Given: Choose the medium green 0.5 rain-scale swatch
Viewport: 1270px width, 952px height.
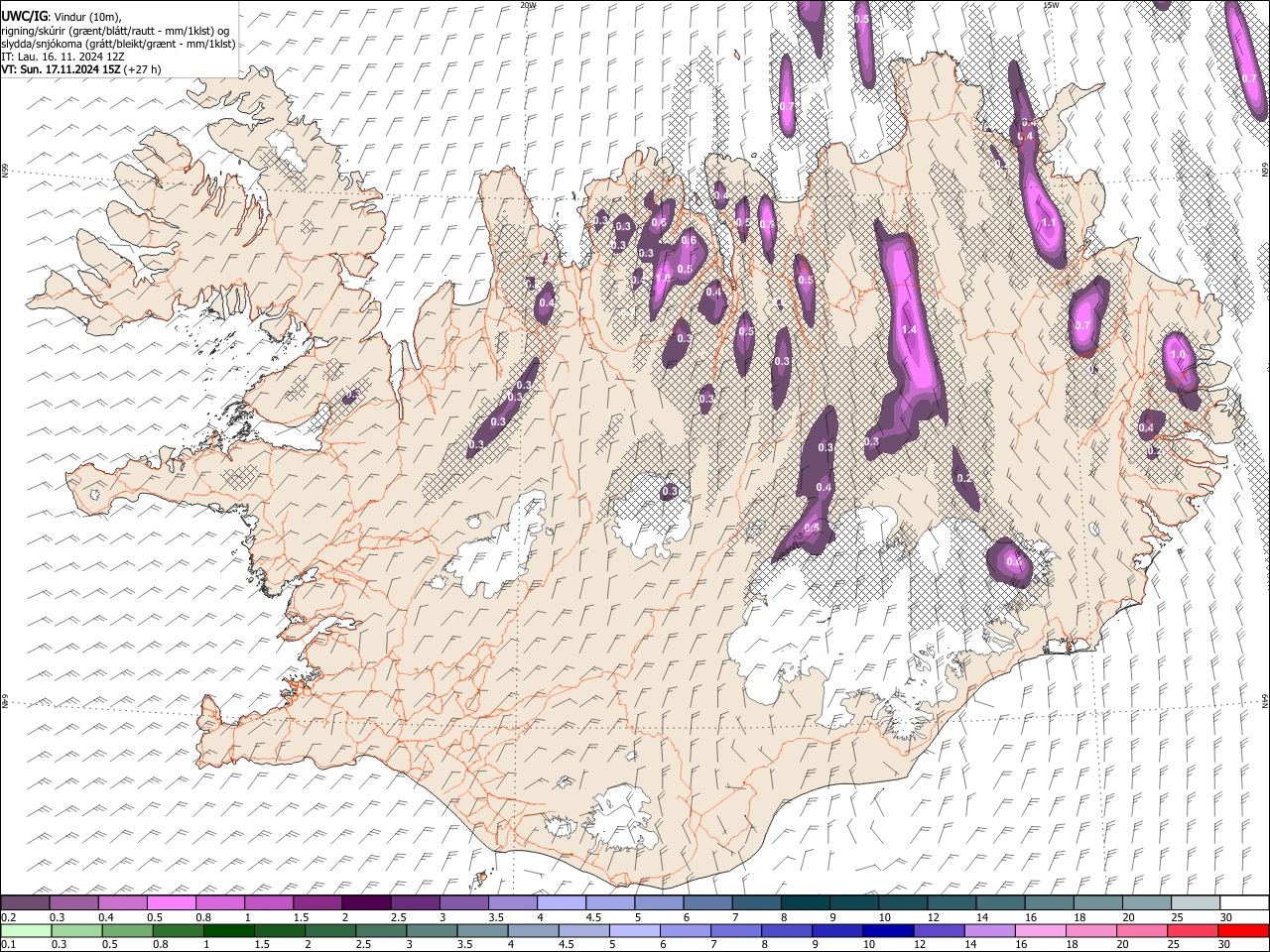Looking at the screenshot, I should coord(127,930).
